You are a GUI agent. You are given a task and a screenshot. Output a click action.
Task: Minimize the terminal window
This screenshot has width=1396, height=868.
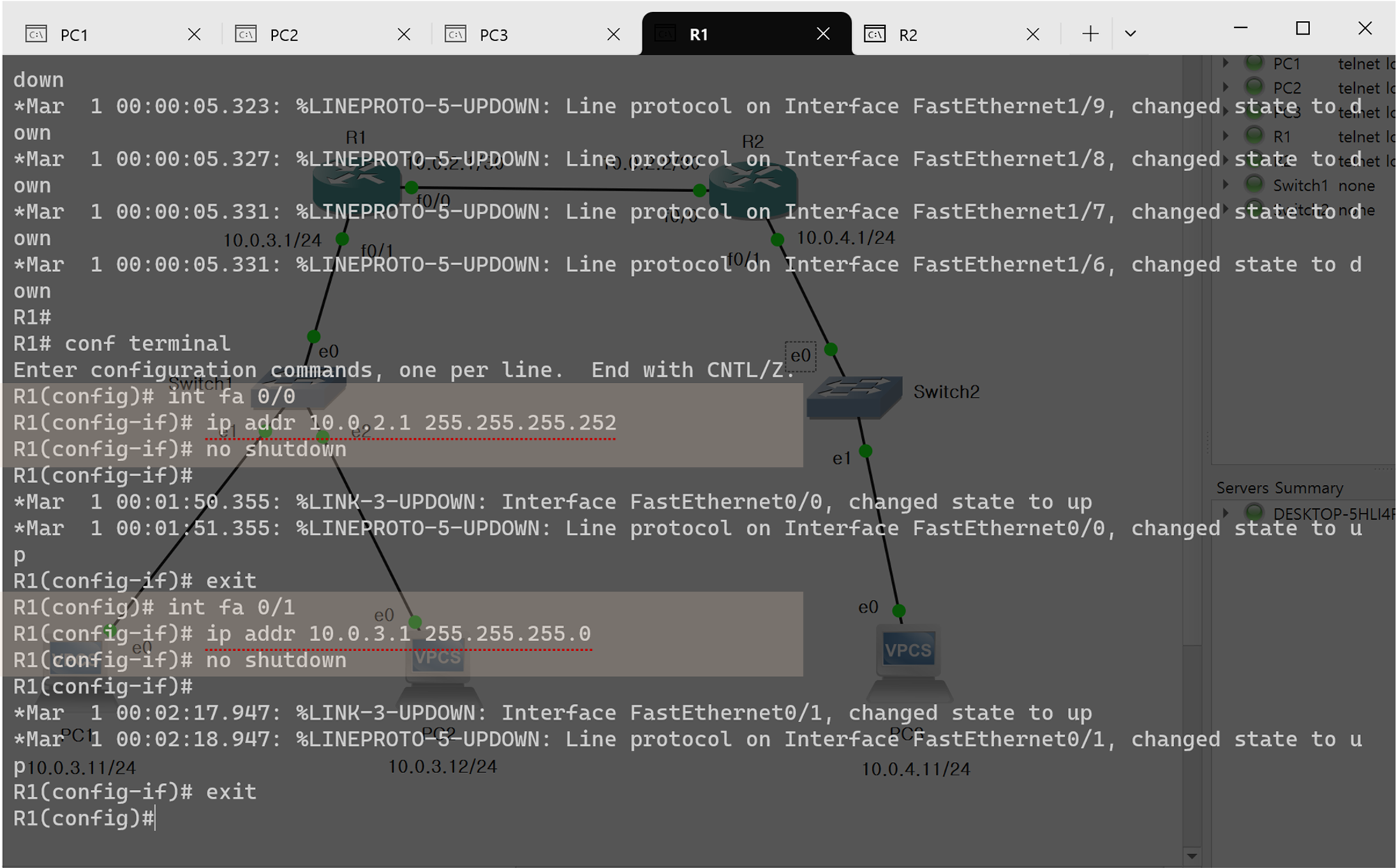tap(1240, 28)
